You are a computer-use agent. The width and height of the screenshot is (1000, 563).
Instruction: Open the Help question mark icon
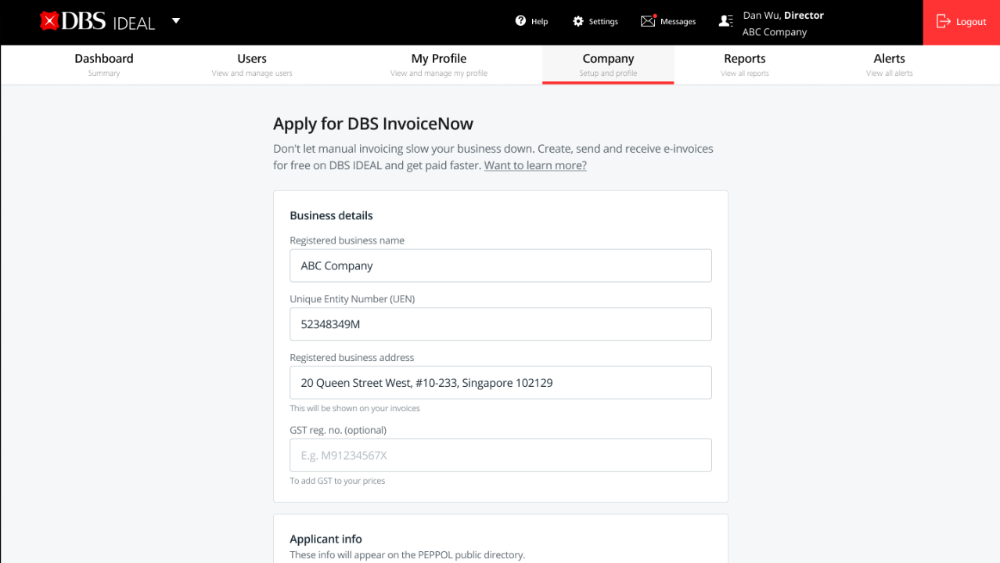pos(520,21)
